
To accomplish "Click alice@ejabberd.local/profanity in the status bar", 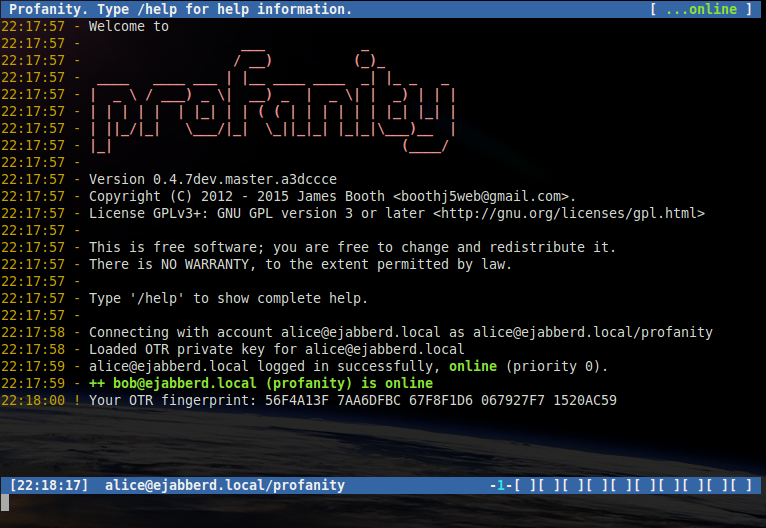I will [224, 485].
